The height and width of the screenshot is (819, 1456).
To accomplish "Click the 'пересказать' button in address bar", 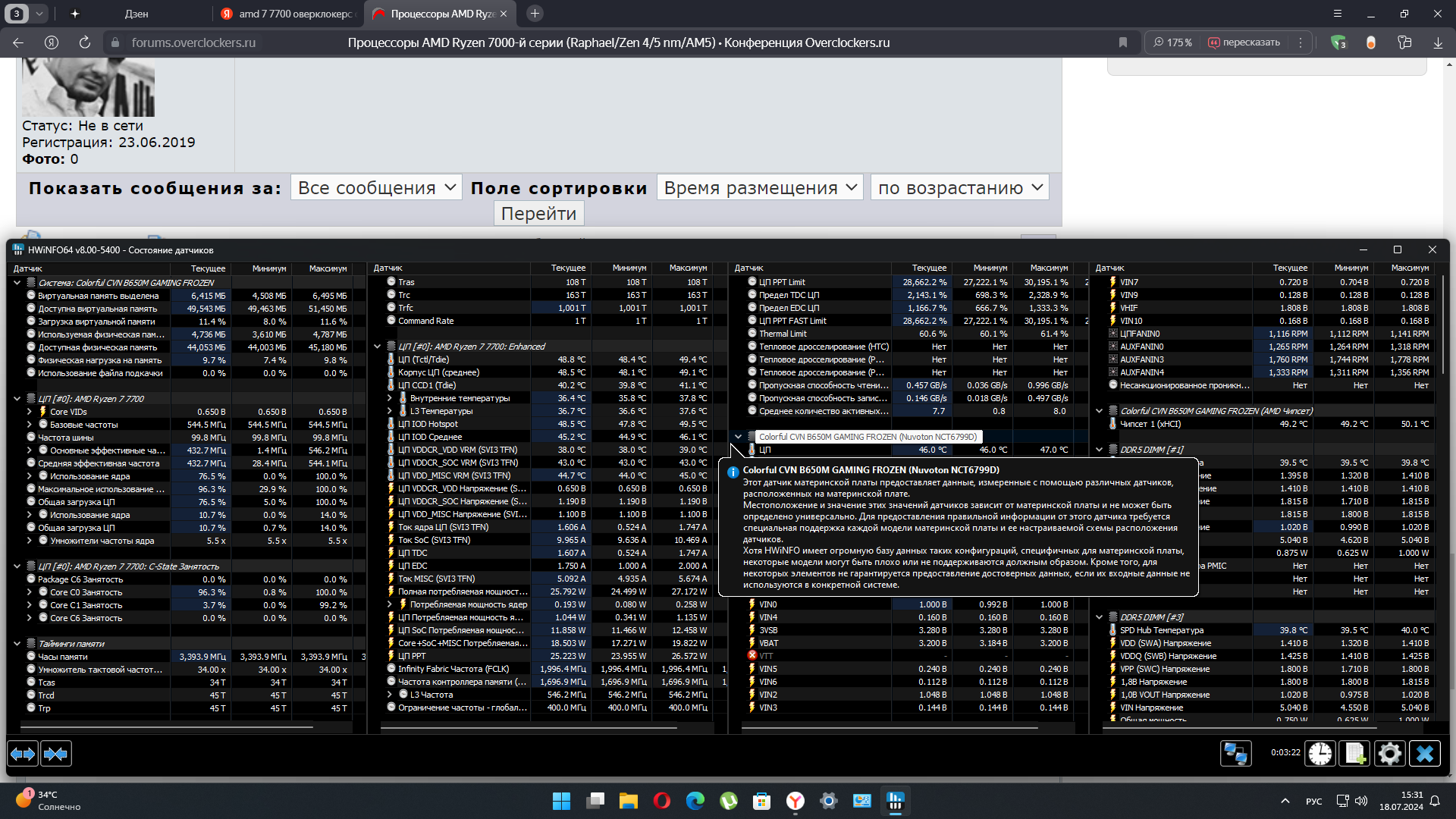I will [1244, 42].
